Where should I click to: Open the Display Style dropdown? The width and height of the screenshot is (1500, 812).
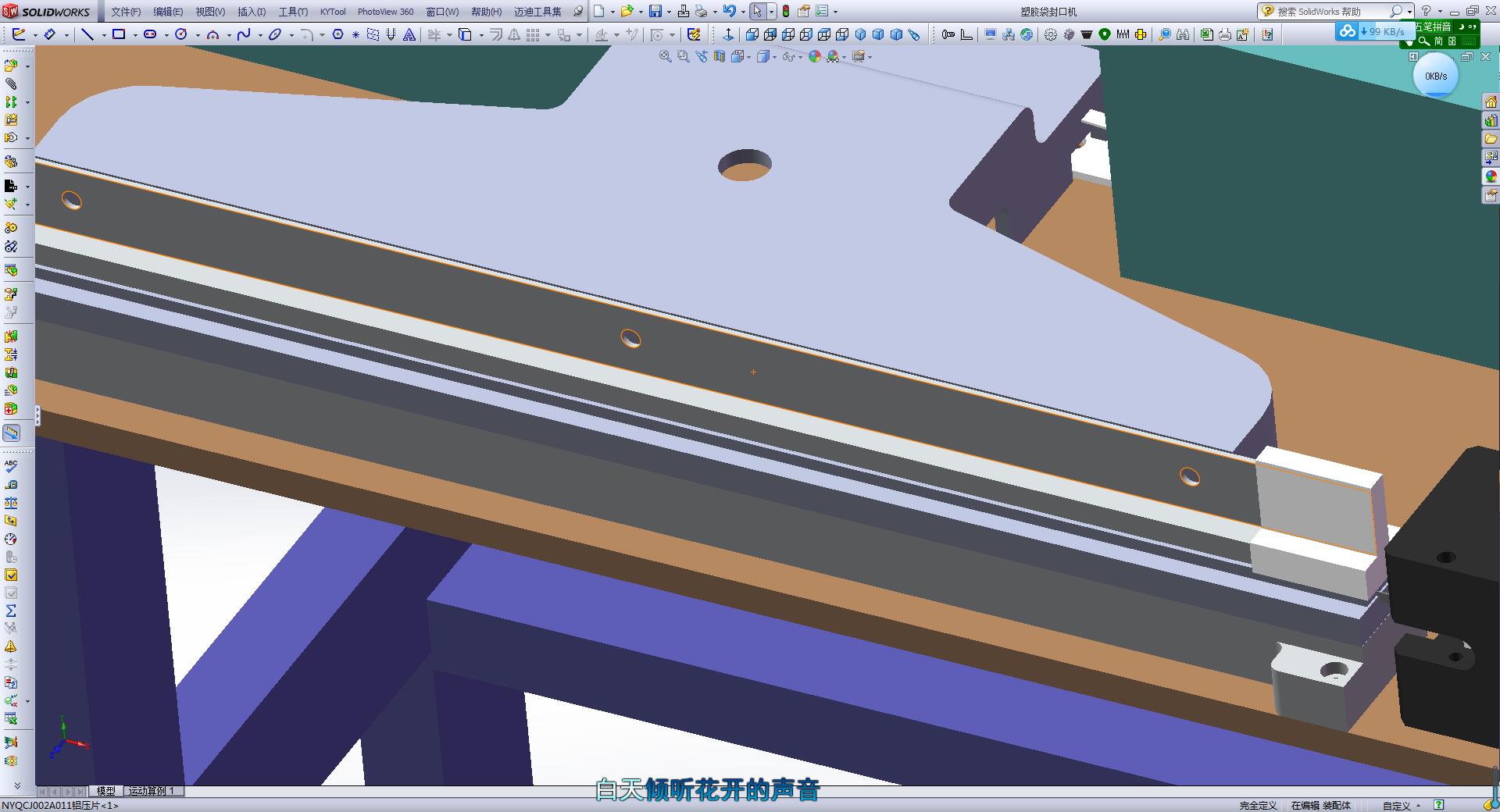[773, 57]
